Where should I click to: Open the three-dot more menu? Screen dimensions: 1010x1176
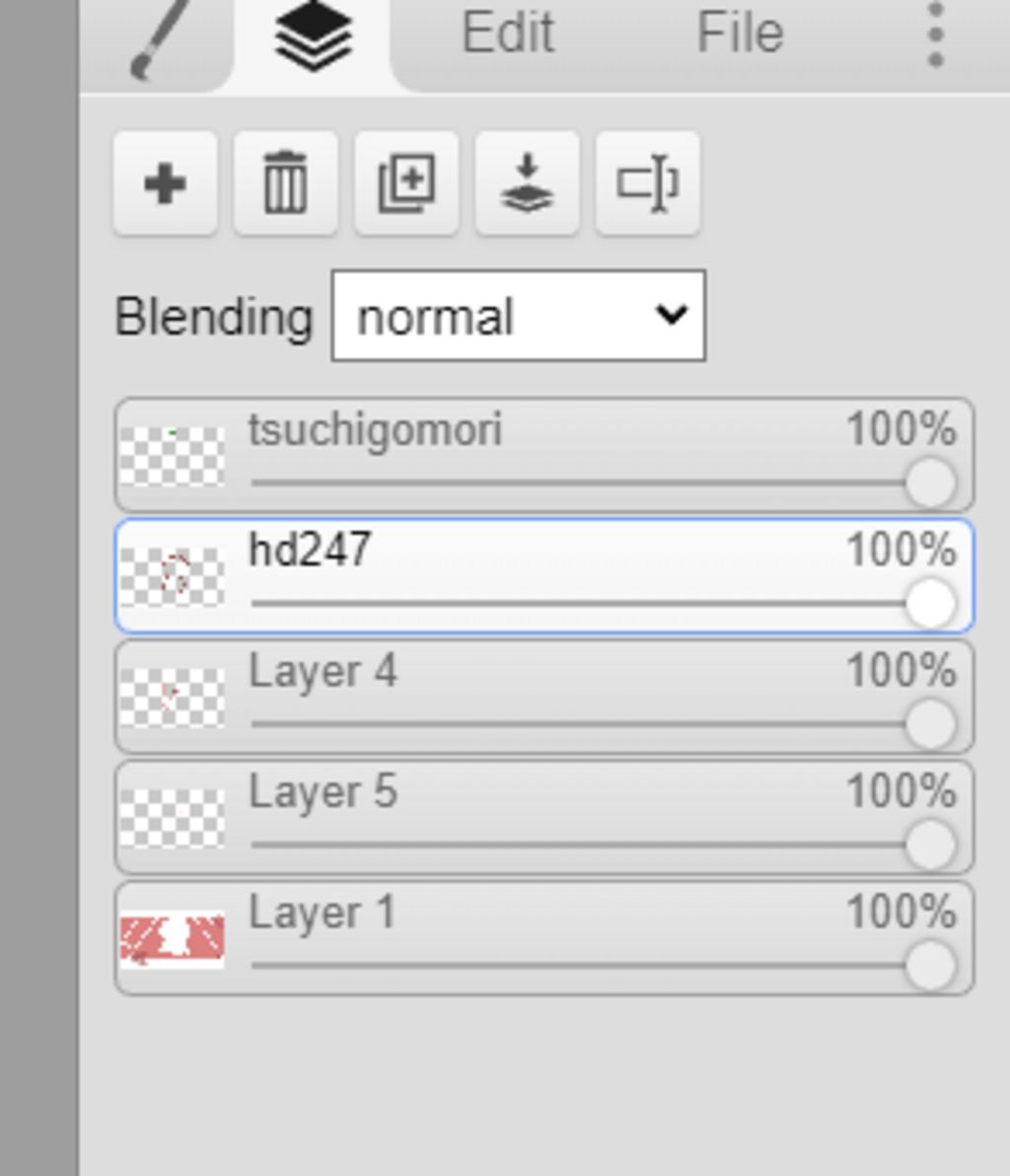tap(935, 36)
